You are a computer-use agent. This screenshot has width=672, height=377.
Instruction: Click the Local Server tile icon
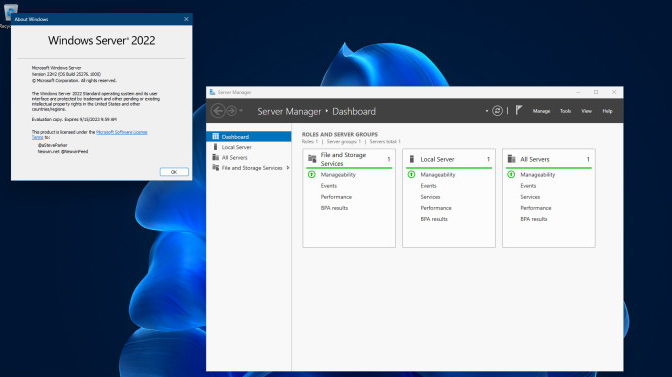(x=412, y=159)
